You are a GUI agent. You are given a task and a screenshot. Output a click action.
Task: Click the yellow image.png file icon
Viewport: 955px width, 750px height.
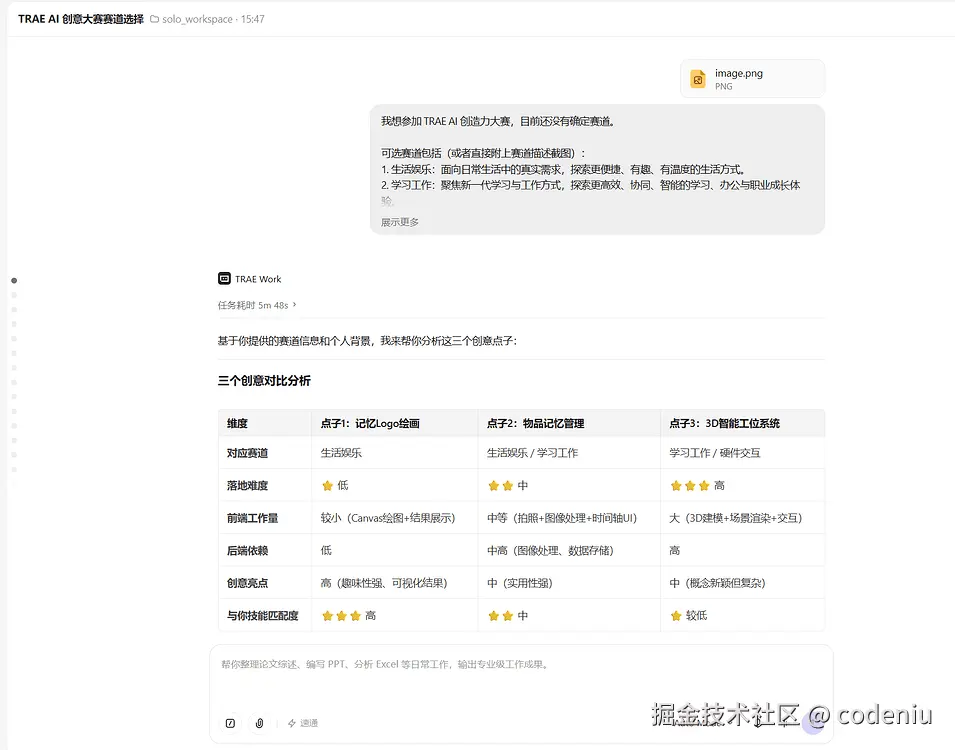point(698,79)
